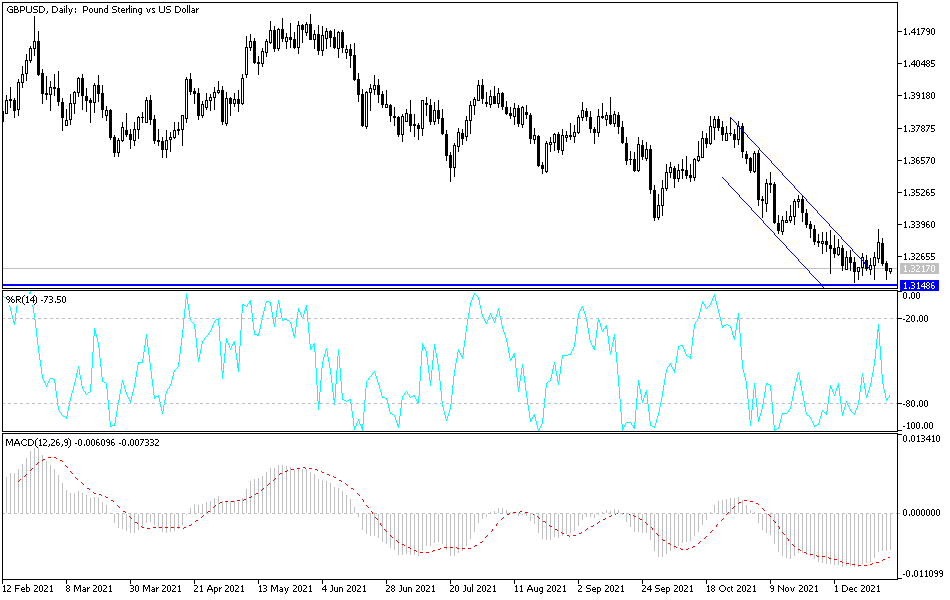Viewport: 950px width, 600px height.
Task: Select the blue 1.31486 price label
Action: 918,284
